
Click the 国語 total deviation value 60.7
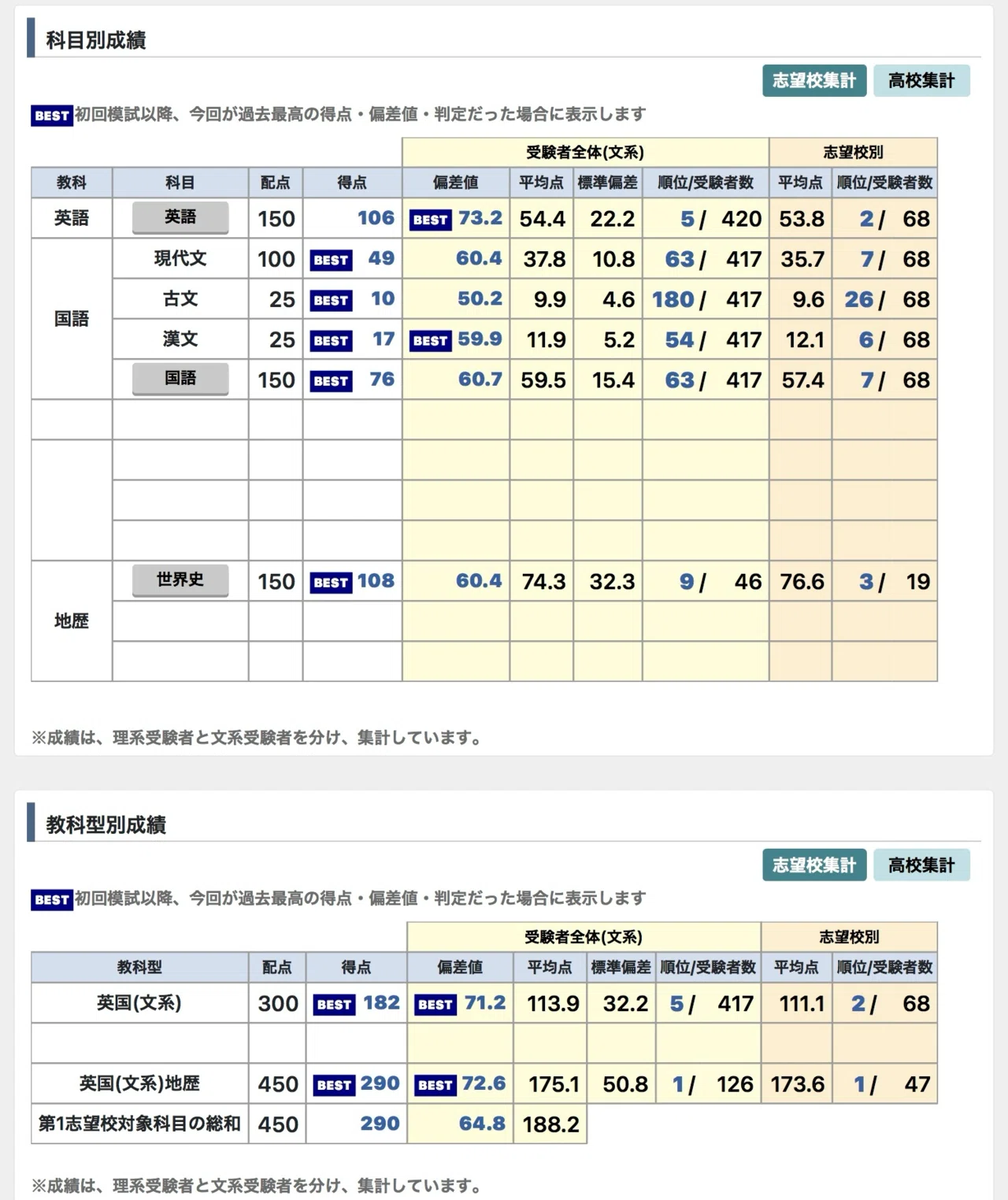[480, 379]
